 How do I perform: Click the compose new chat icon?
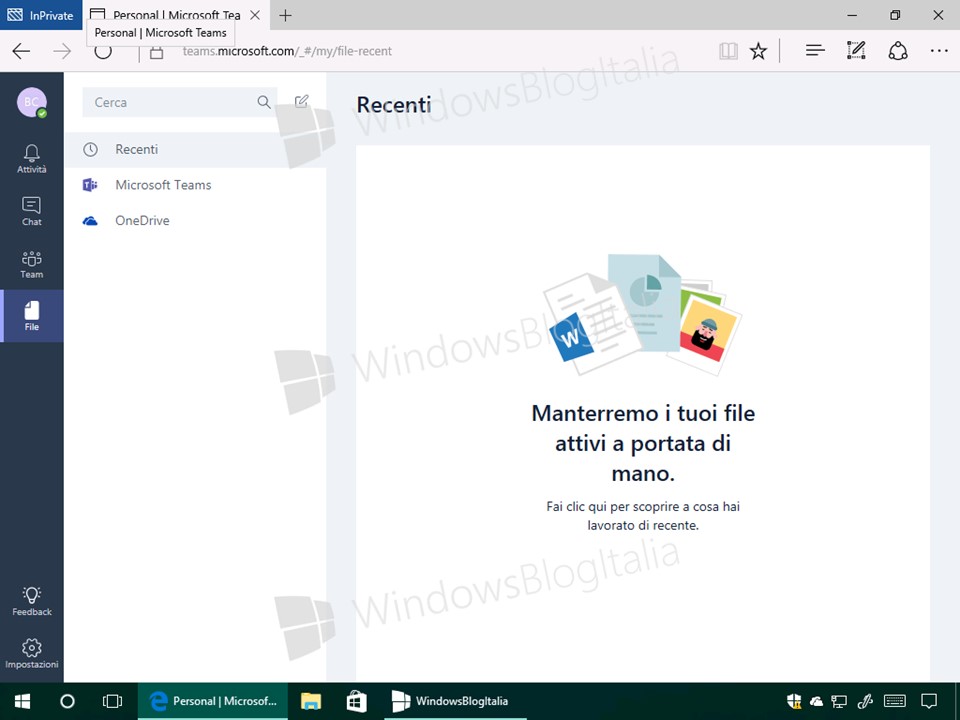click(301, 101)
